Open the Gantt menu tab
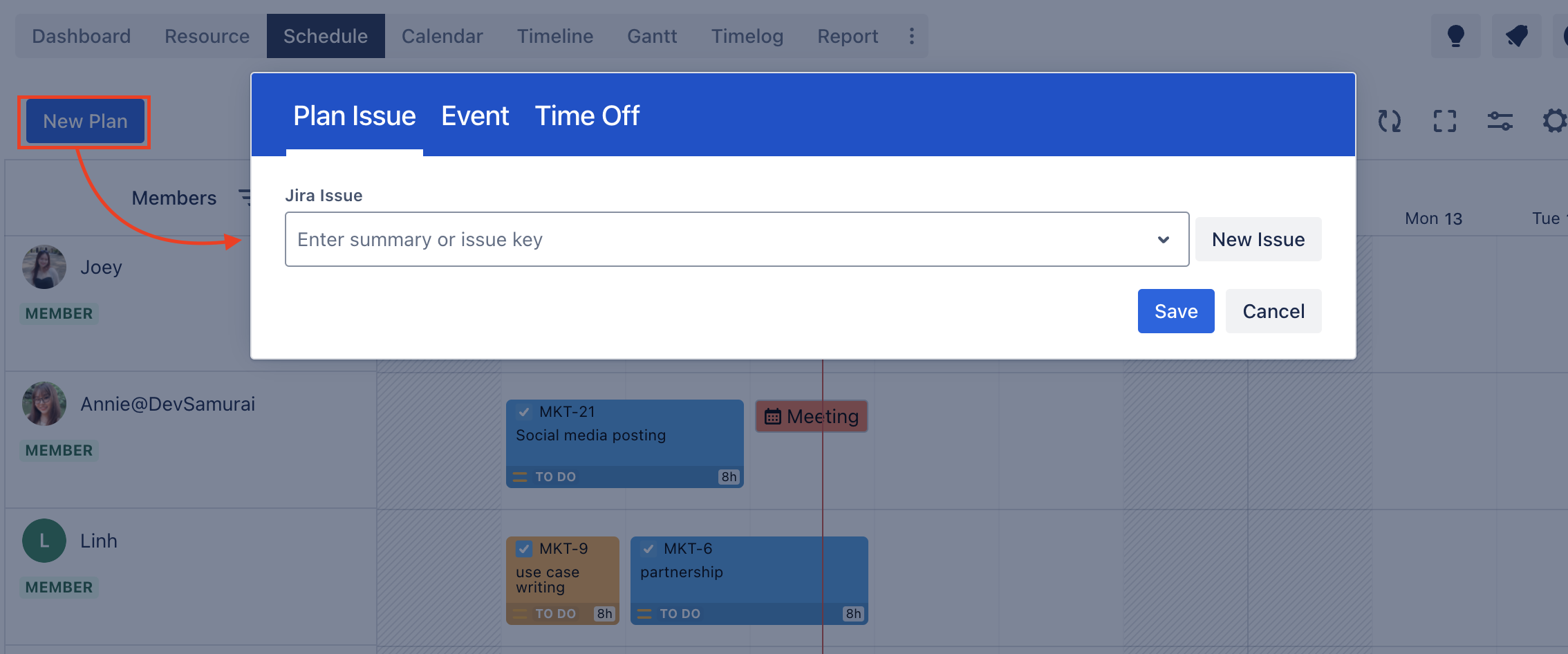The image size is (1568, 654). click(652, 36)
